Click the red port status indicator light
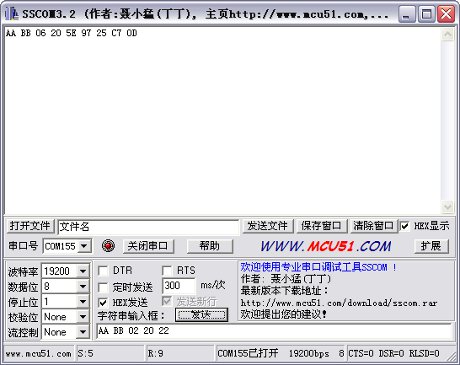 tap(108, 246)
